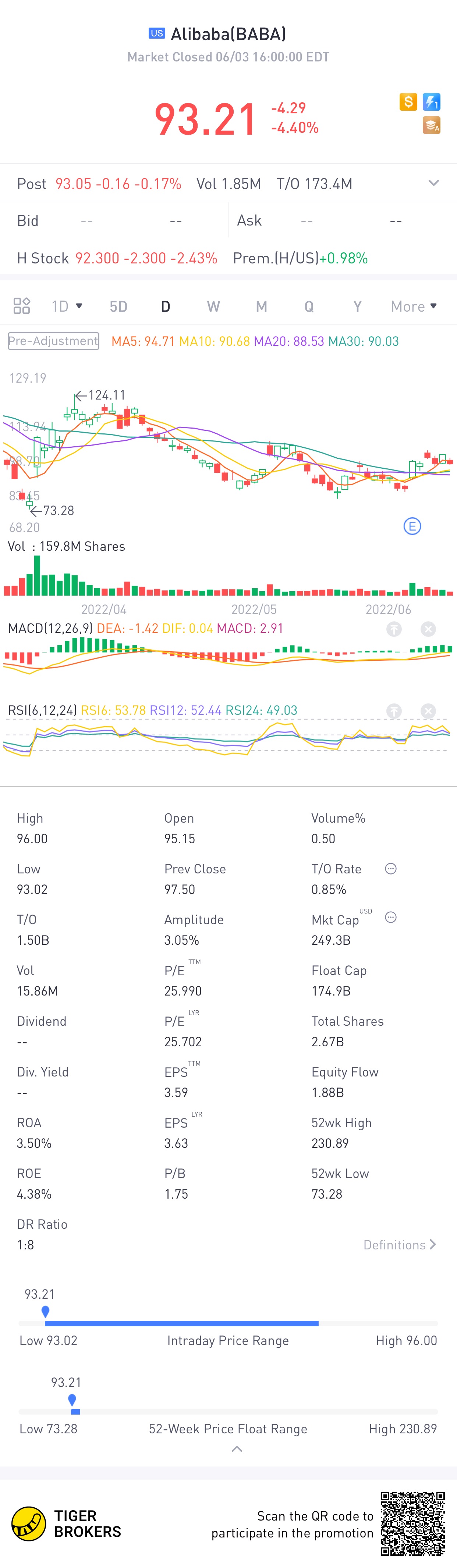The width and height of the screenshot is (457, 1568).
Task: Switch chart to W weekly tab
Action: (x=213, y=306)
